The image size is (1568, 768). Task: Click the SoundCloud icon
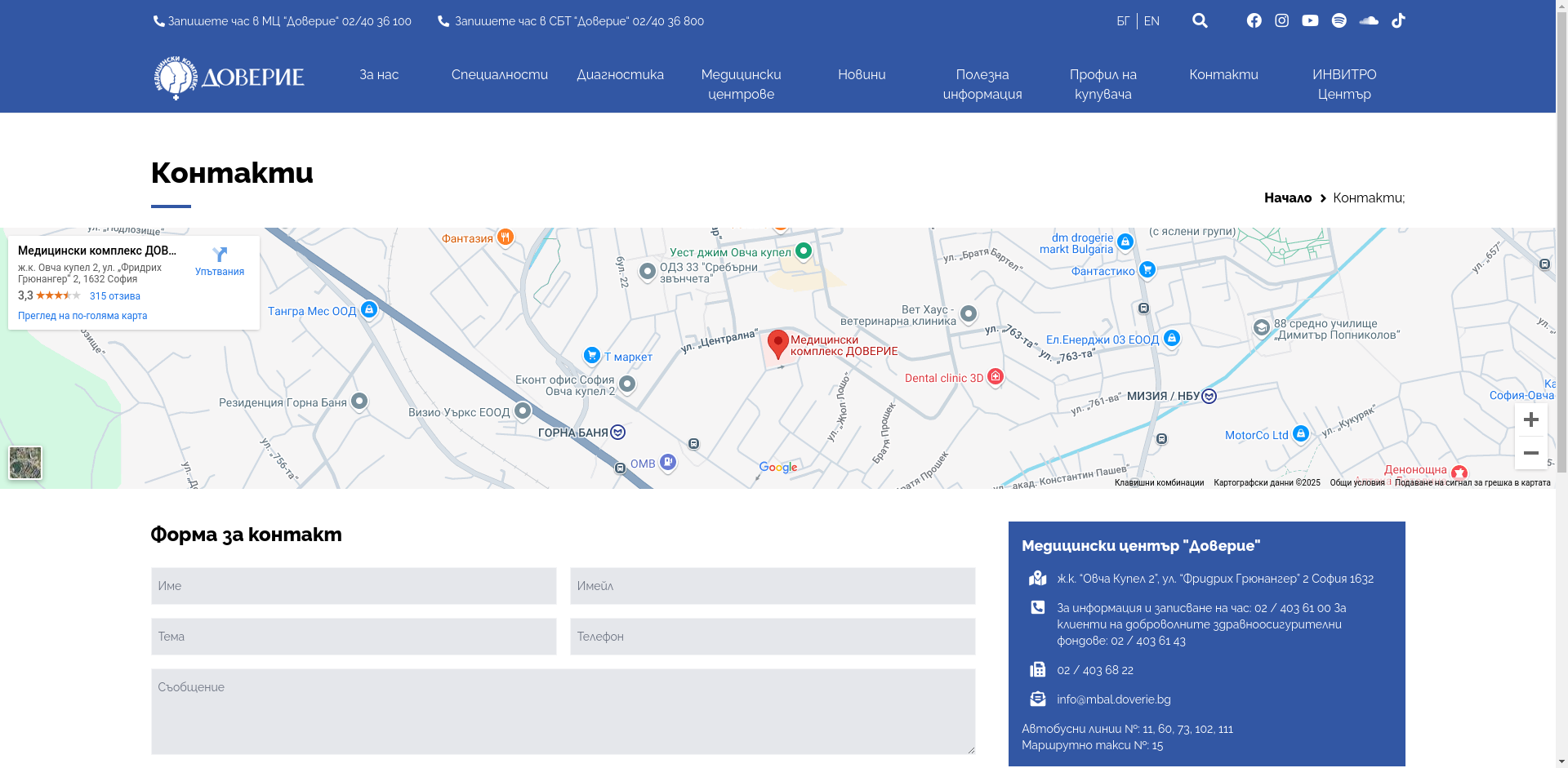(1369, 20)
